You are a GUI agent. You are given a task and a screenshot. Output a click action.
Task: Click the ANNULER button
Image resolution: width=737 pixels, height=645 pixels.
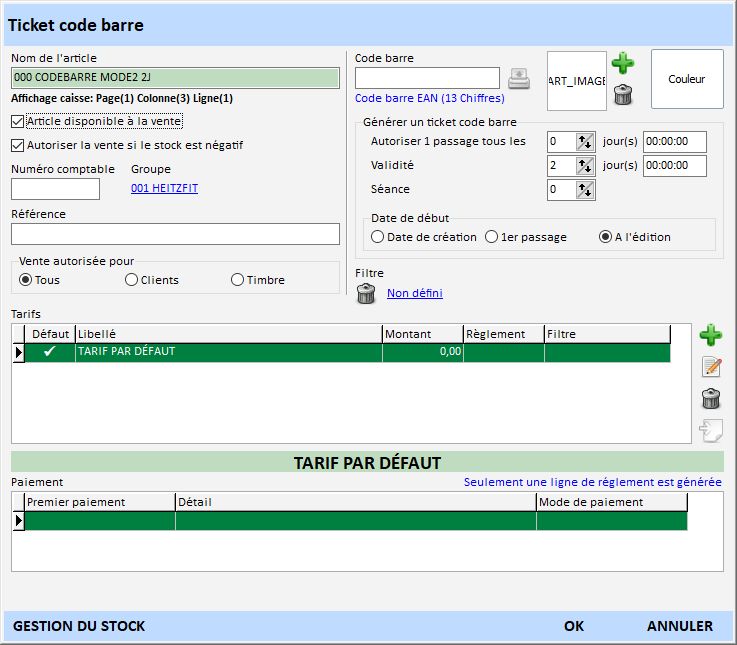[680, 626]
